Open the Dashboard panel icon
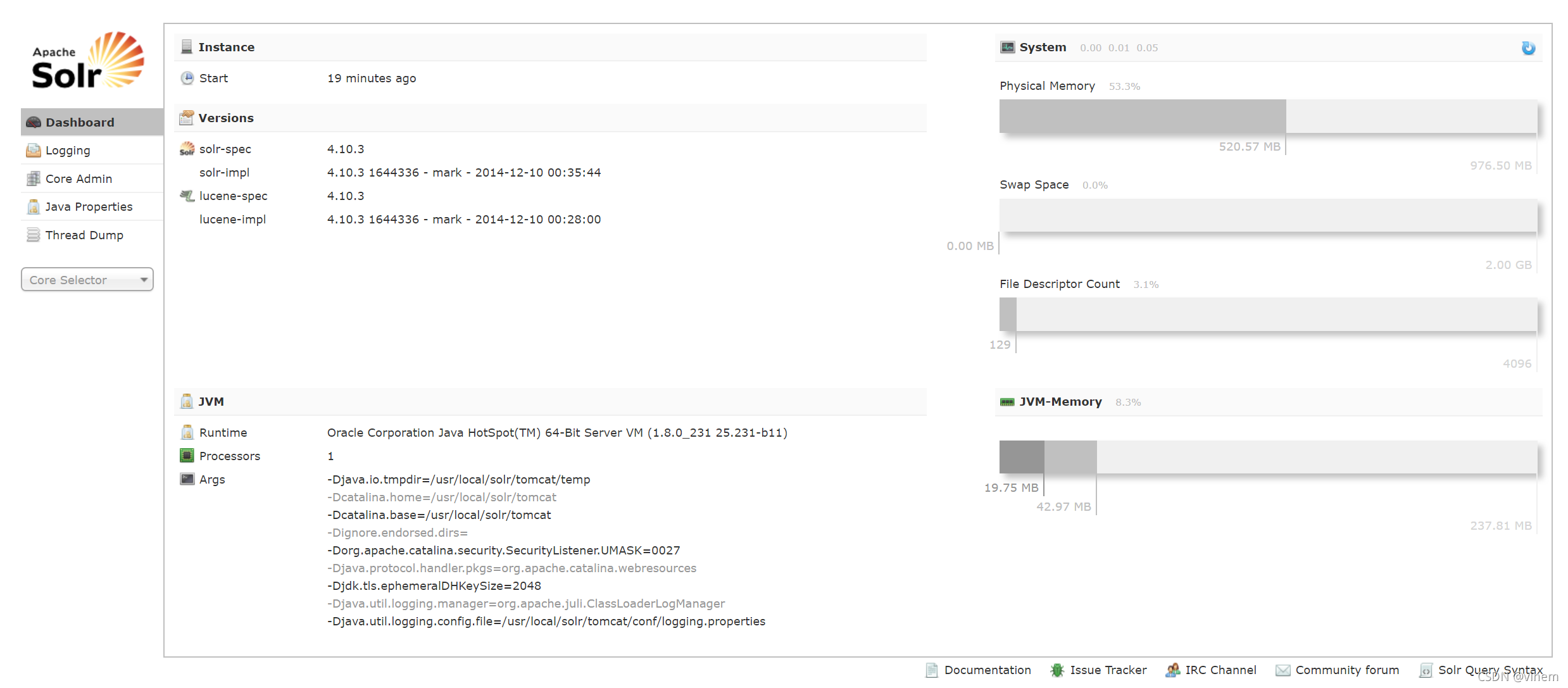This screenshot has height=688, width=1568. 33,122
